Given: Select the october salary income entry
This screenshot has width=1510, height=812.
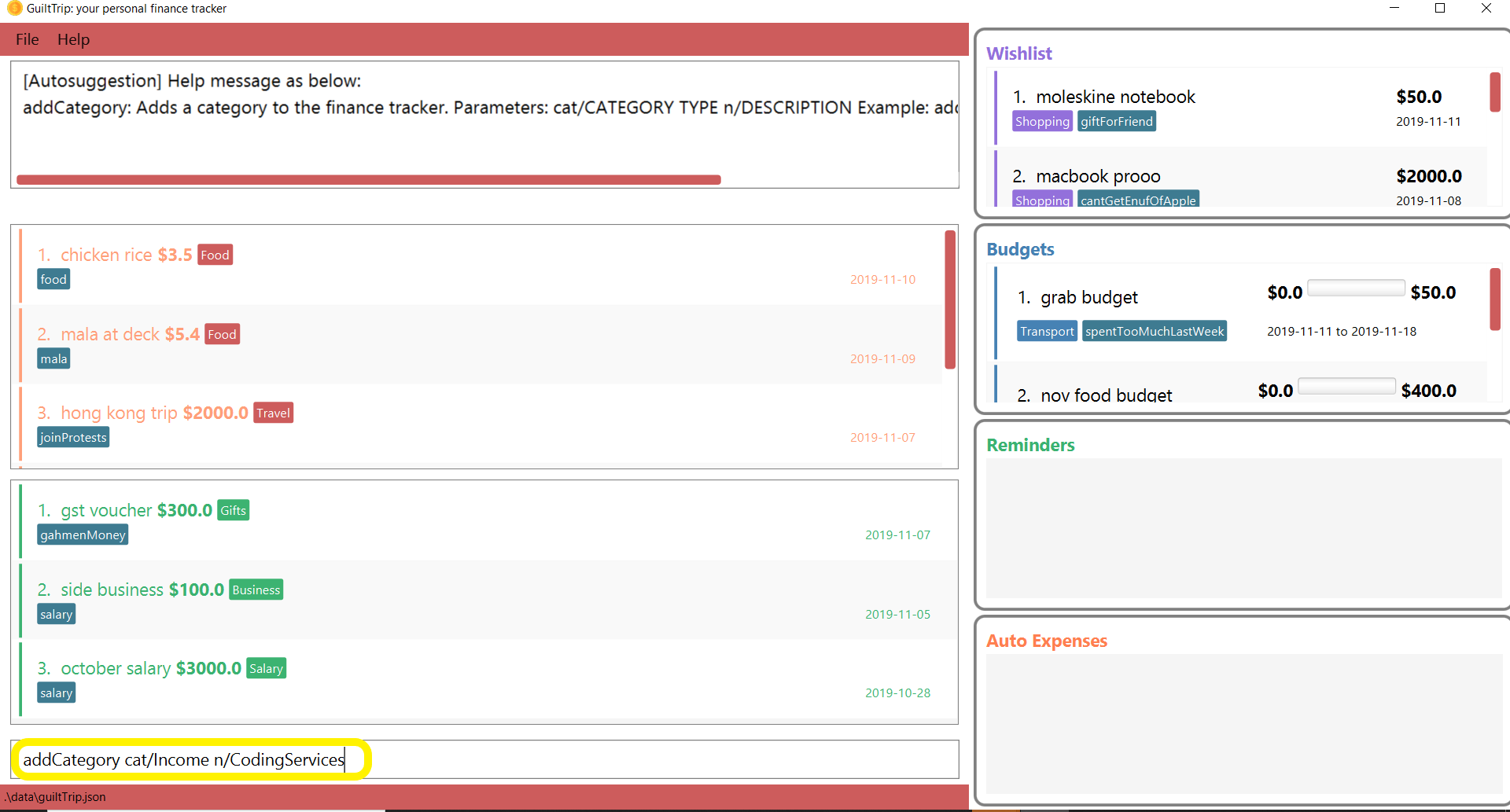Looking at the screenshot, I should coord(488,679).
